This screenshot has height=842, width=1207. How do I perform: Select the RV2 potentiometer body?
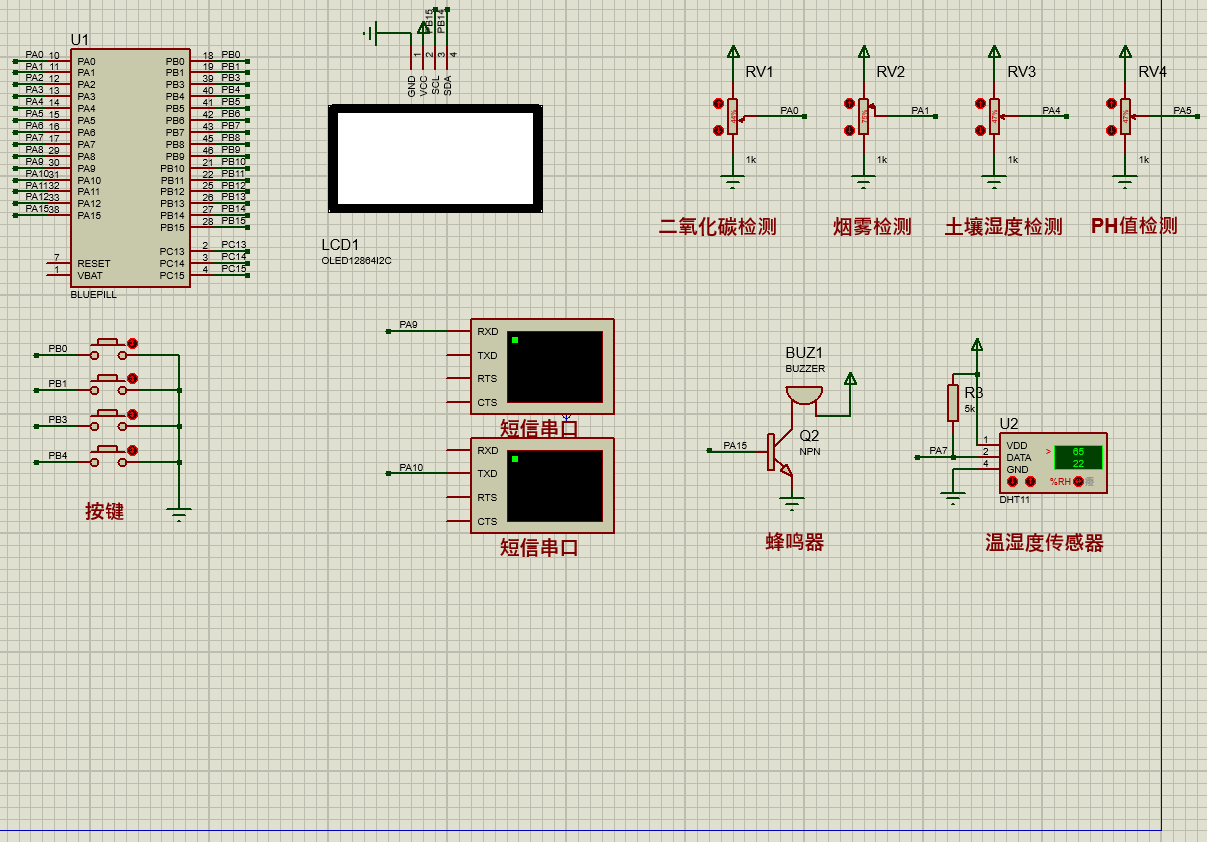pyautogui.click(x=864, y=116)
